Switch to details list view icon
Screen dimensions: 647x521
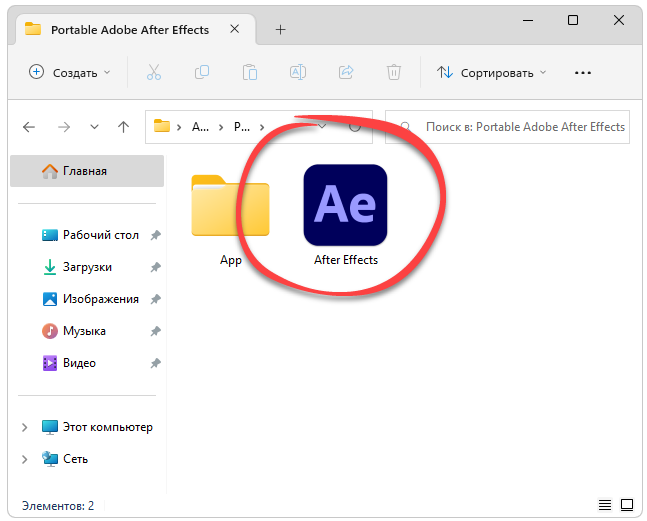point(605,505)
